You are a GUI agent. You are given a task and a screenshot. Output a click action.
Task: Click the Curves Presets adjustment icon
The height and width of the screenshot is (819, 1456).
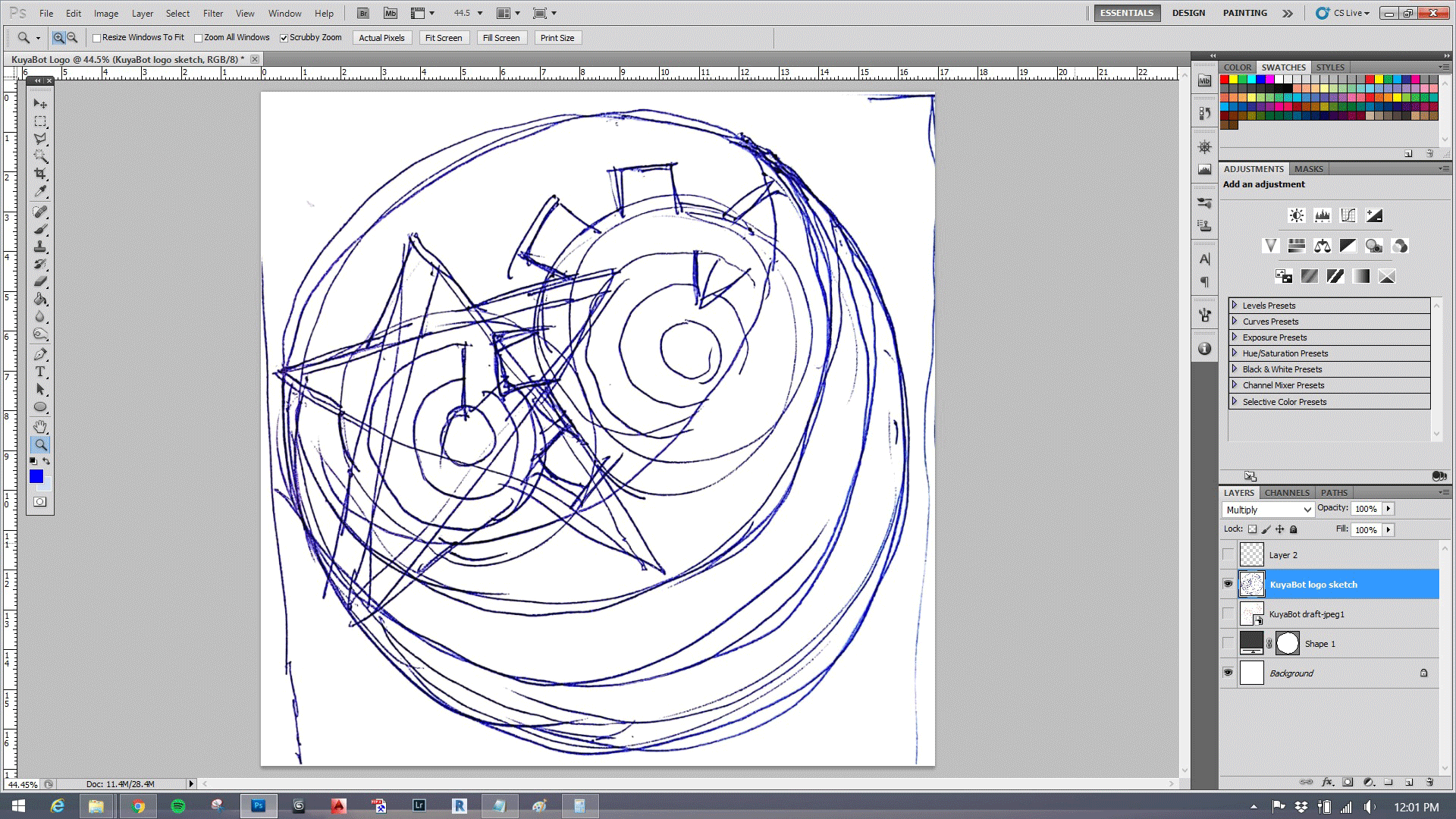(1348, 215)
